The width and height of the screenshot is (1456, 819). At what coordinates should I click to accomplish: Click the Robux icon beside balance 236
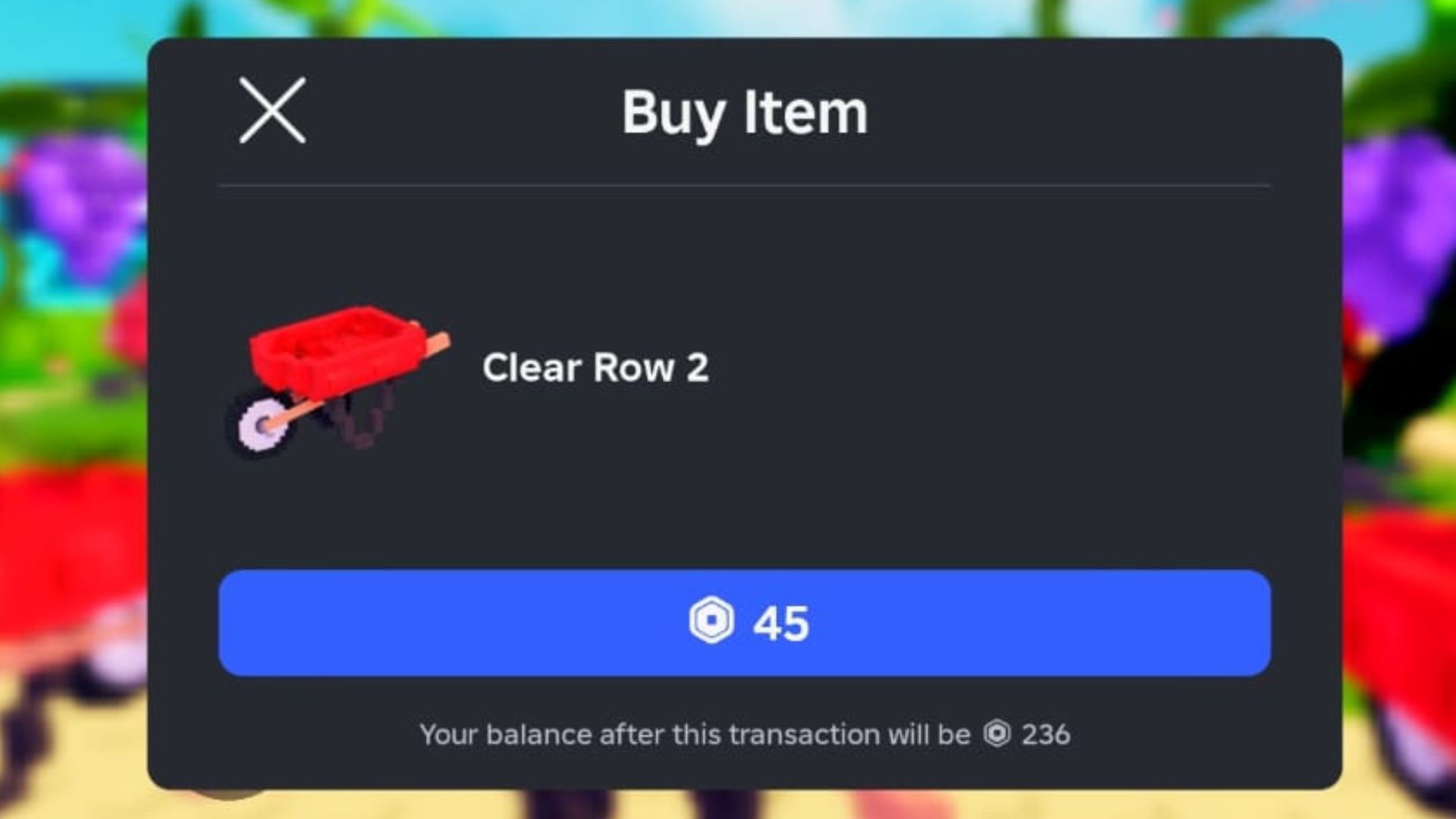997,733
